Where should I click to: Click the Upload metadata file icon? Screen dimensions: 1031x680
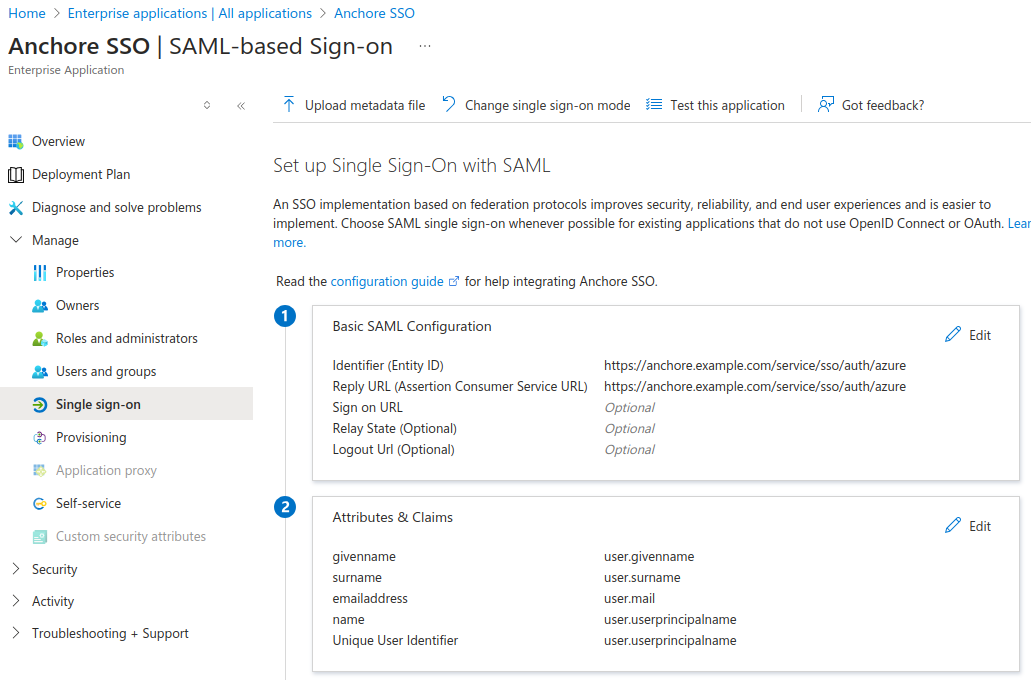coord(289,105)
